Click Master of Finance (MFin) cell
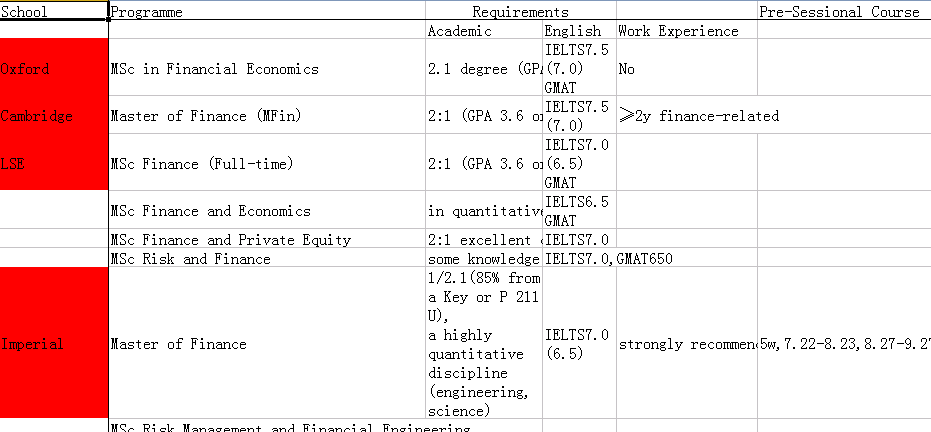Screen dimensions: 931x432 point(266,116)
